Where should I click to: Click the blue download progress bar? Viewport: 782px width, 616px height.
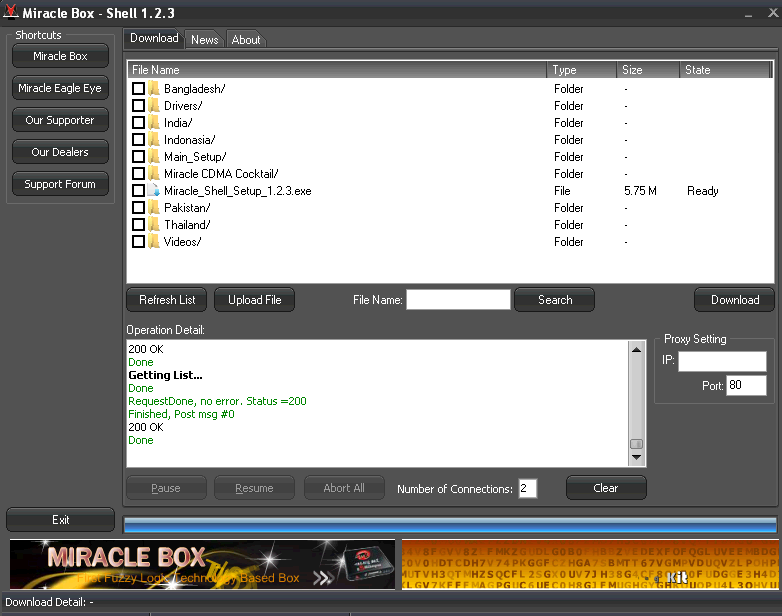450,525
